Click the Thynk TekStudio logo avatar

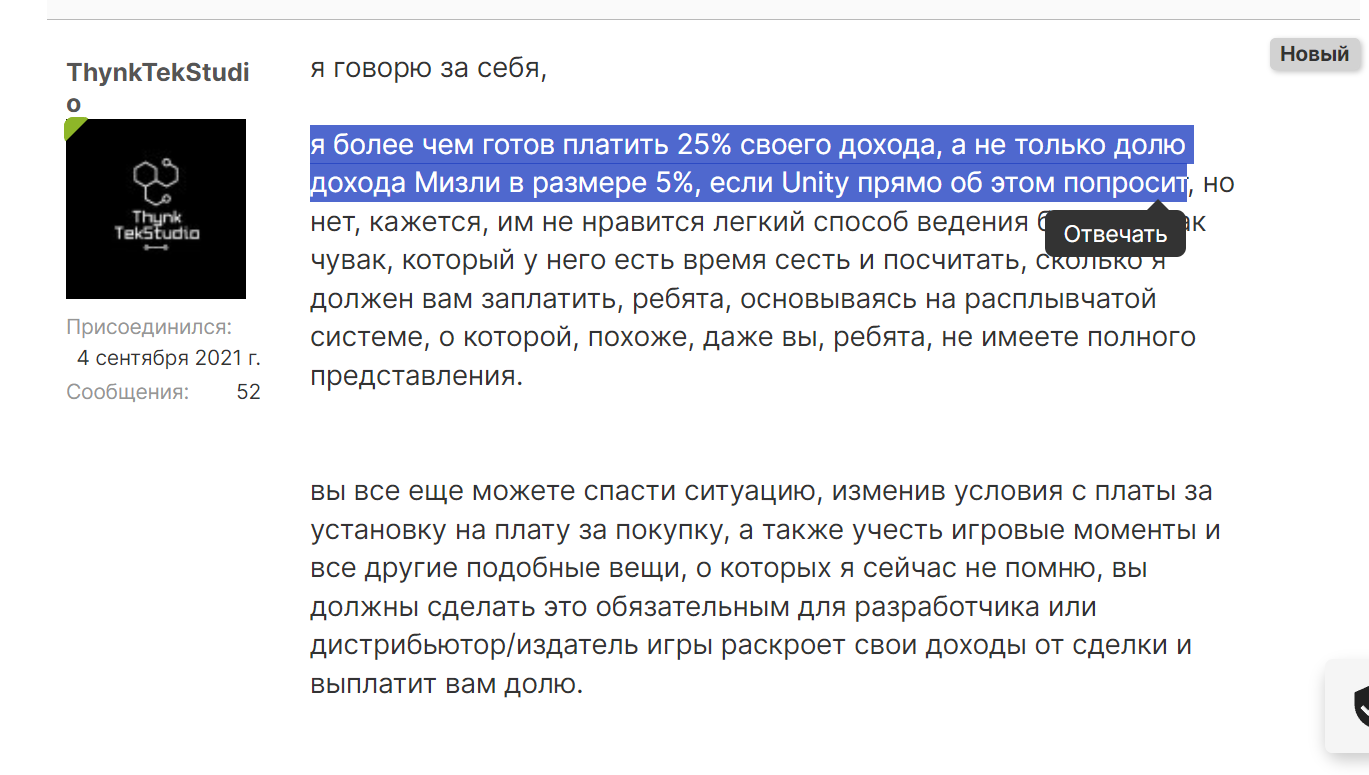pyautogui.click(x=156, y=209)
